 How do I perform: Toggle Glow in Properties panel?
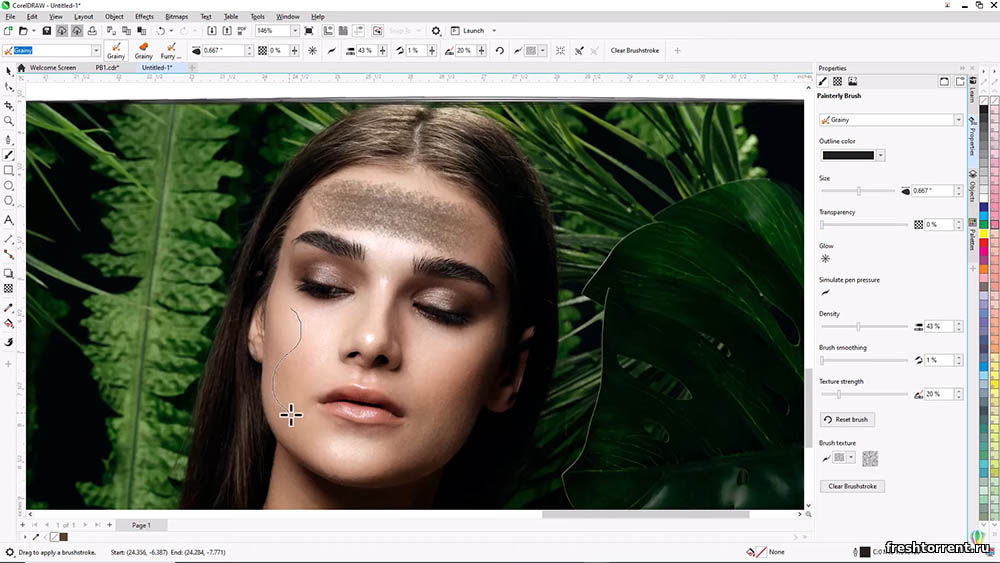[x=825, y=259]
